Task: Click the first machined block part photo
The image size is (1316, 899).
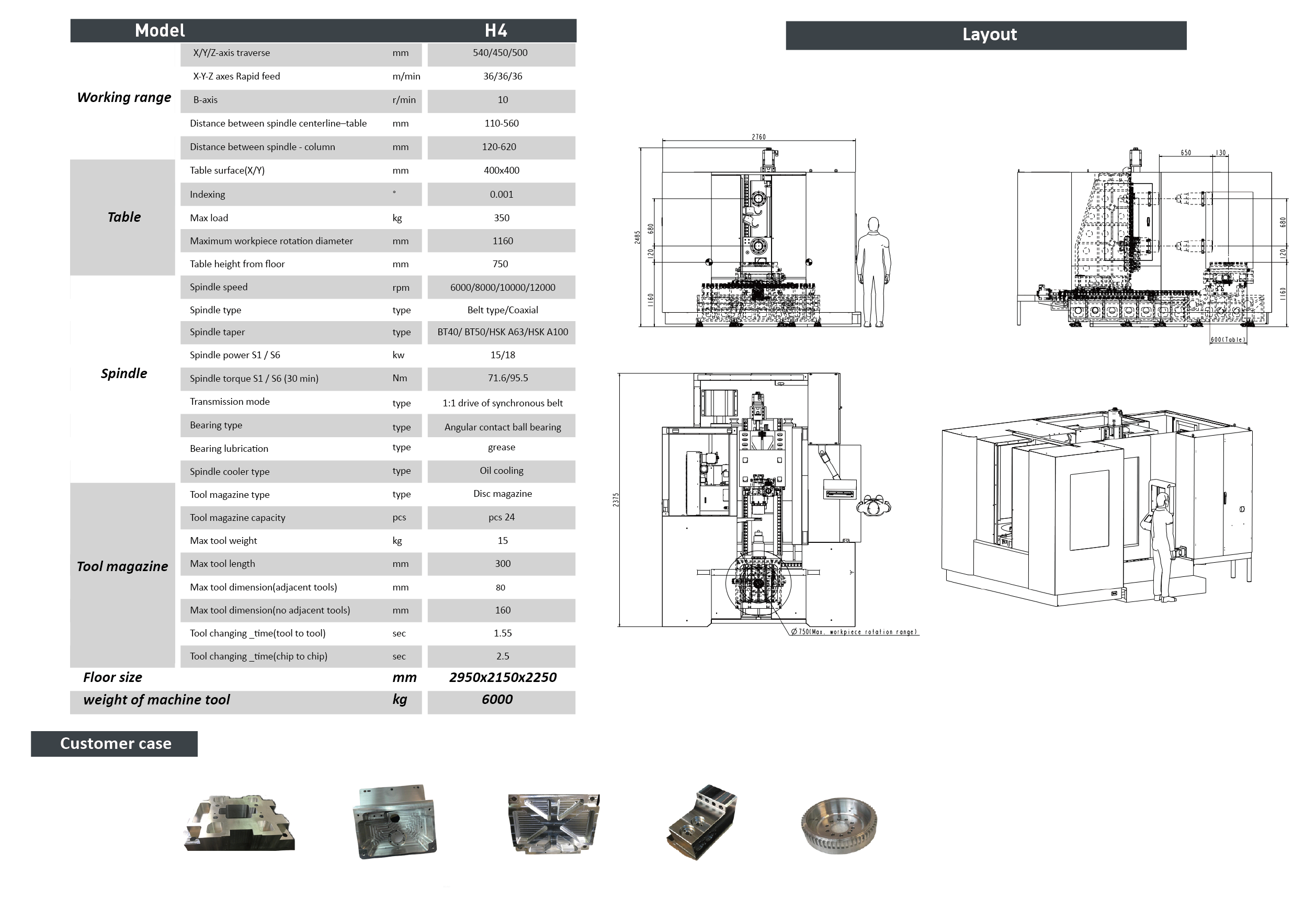Action: 239,824
